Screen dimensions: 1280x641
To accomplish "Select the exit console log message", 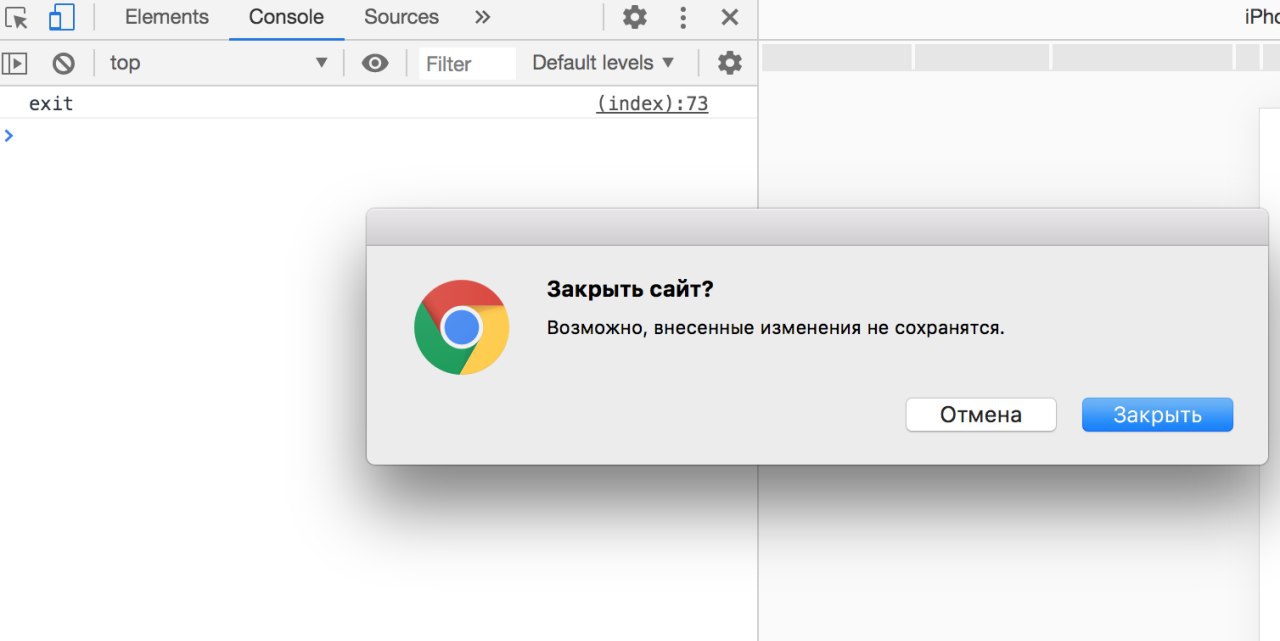I will point(51,103).
